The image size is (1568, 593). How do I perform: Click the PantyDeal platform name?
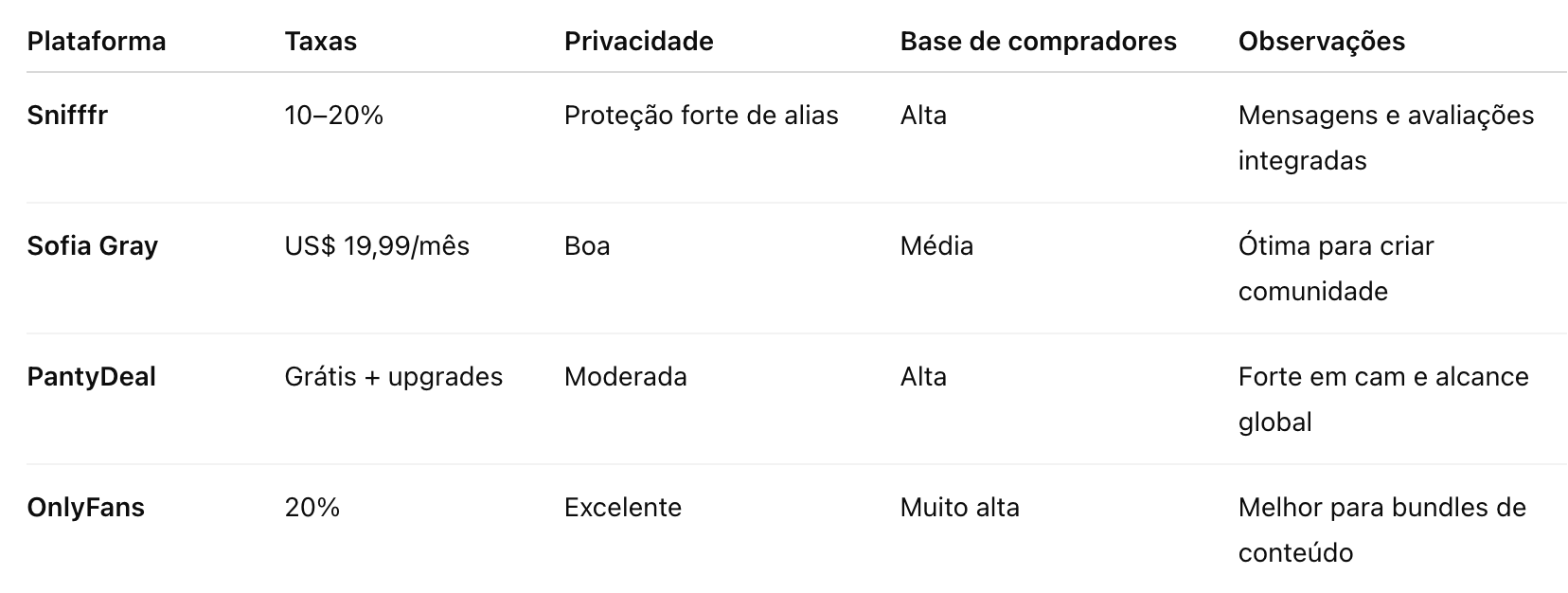(x=92, y=377)
